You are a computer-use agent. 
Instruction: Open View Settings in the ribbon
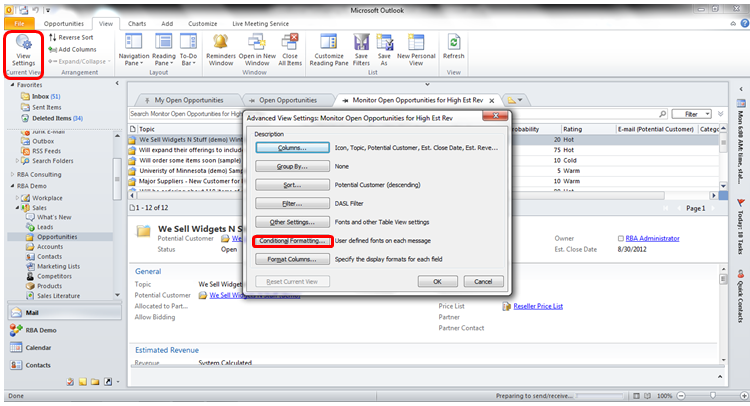tap(23, 51)
